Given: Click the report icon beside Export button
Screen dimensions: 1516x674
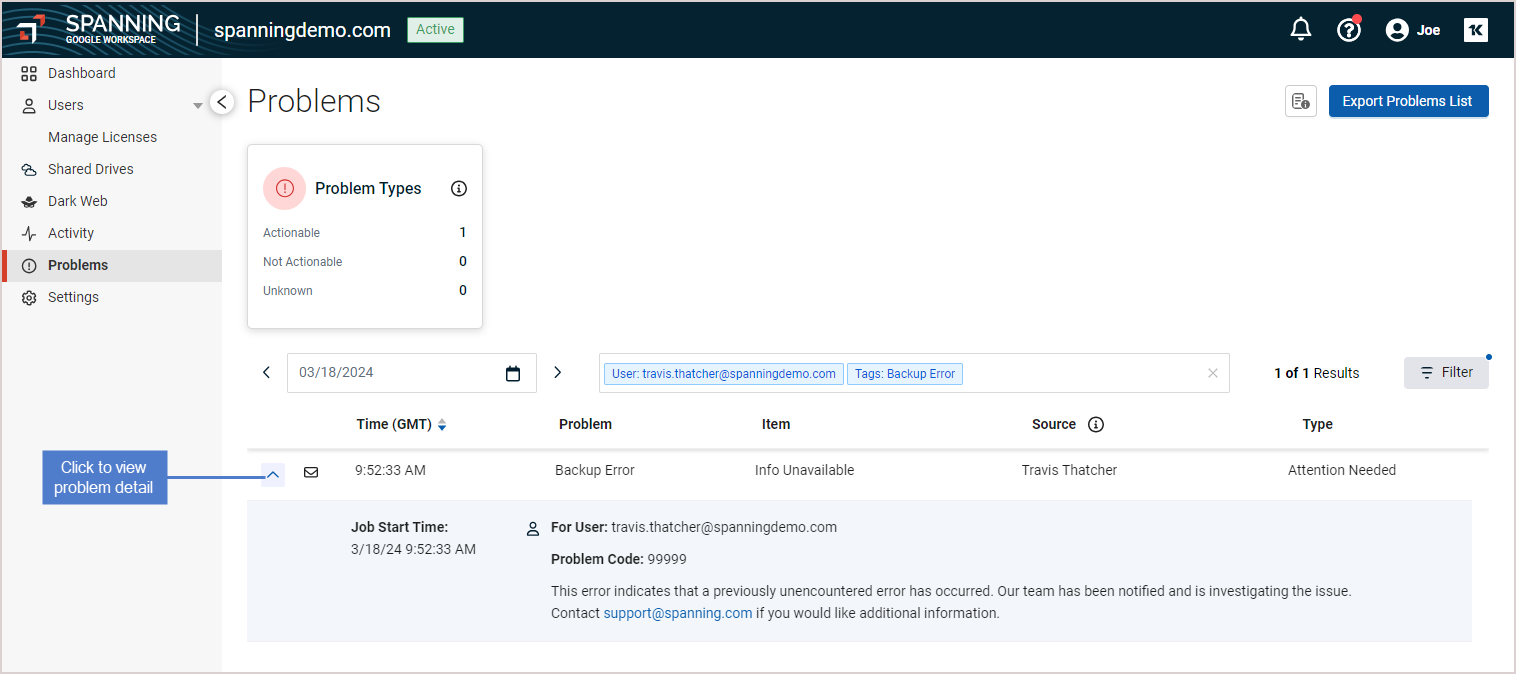Looking at the screenshot, I should [1300, 101].
